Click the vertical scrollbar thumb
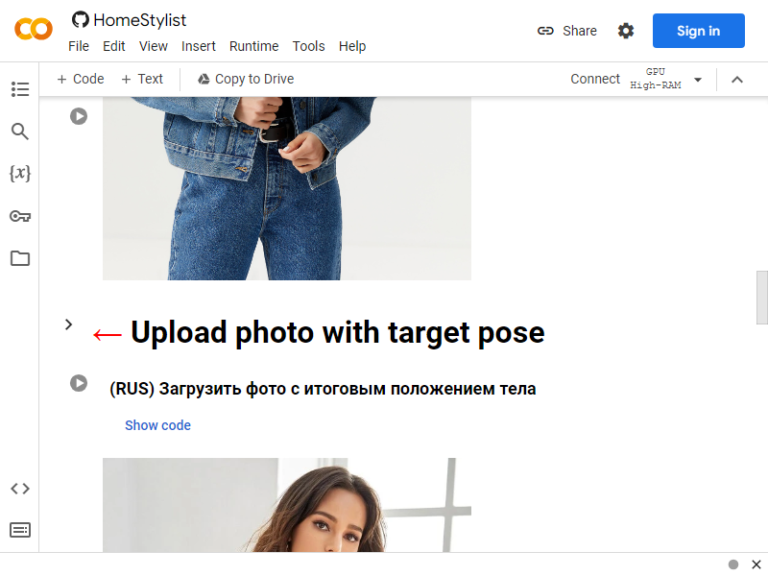The width and height of the screenshot is (768, 576). [762, 297]
